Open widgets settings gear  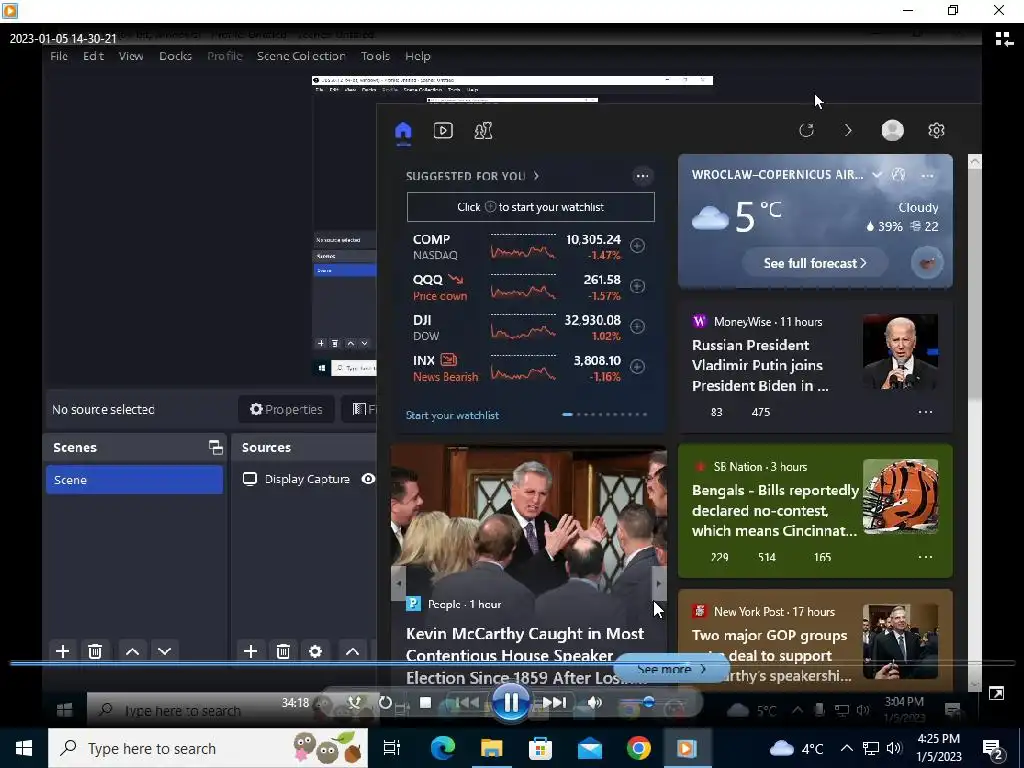[936, 130]
